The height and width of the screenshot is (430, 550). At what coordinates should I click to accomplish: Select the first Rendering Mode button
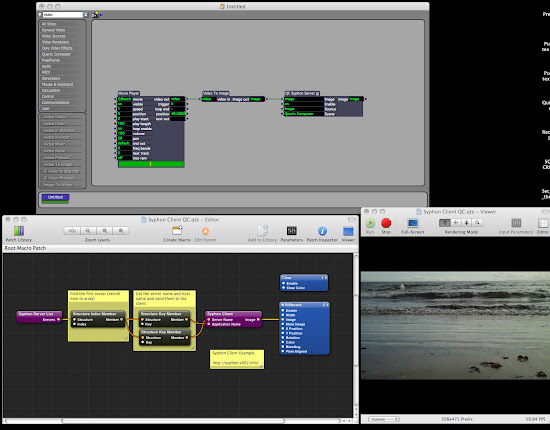pyautogui.click(x=445, y=222)
